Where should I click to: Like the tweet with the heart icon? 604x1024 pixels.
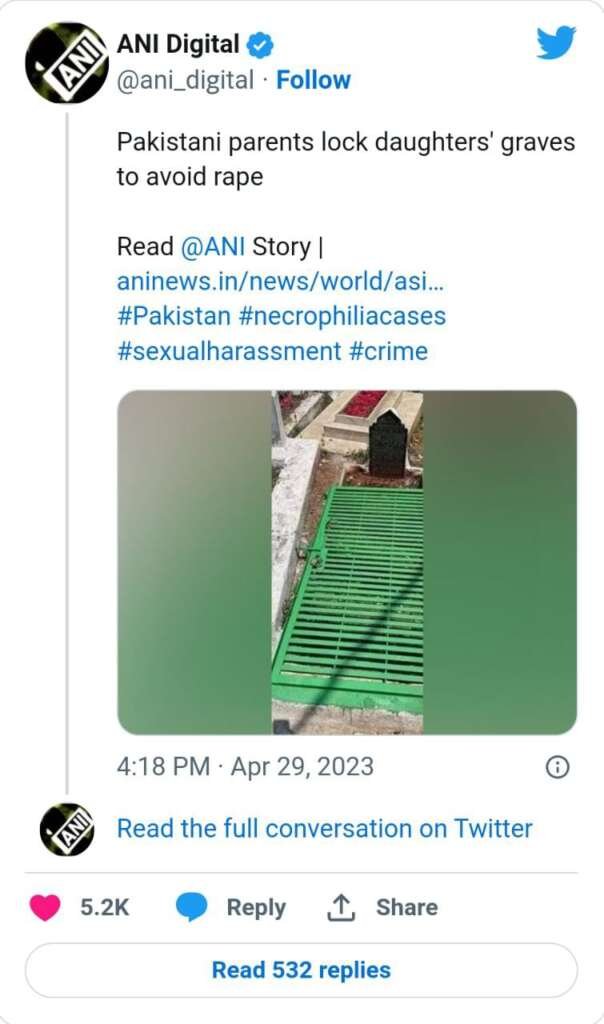[x=44, y=907]
